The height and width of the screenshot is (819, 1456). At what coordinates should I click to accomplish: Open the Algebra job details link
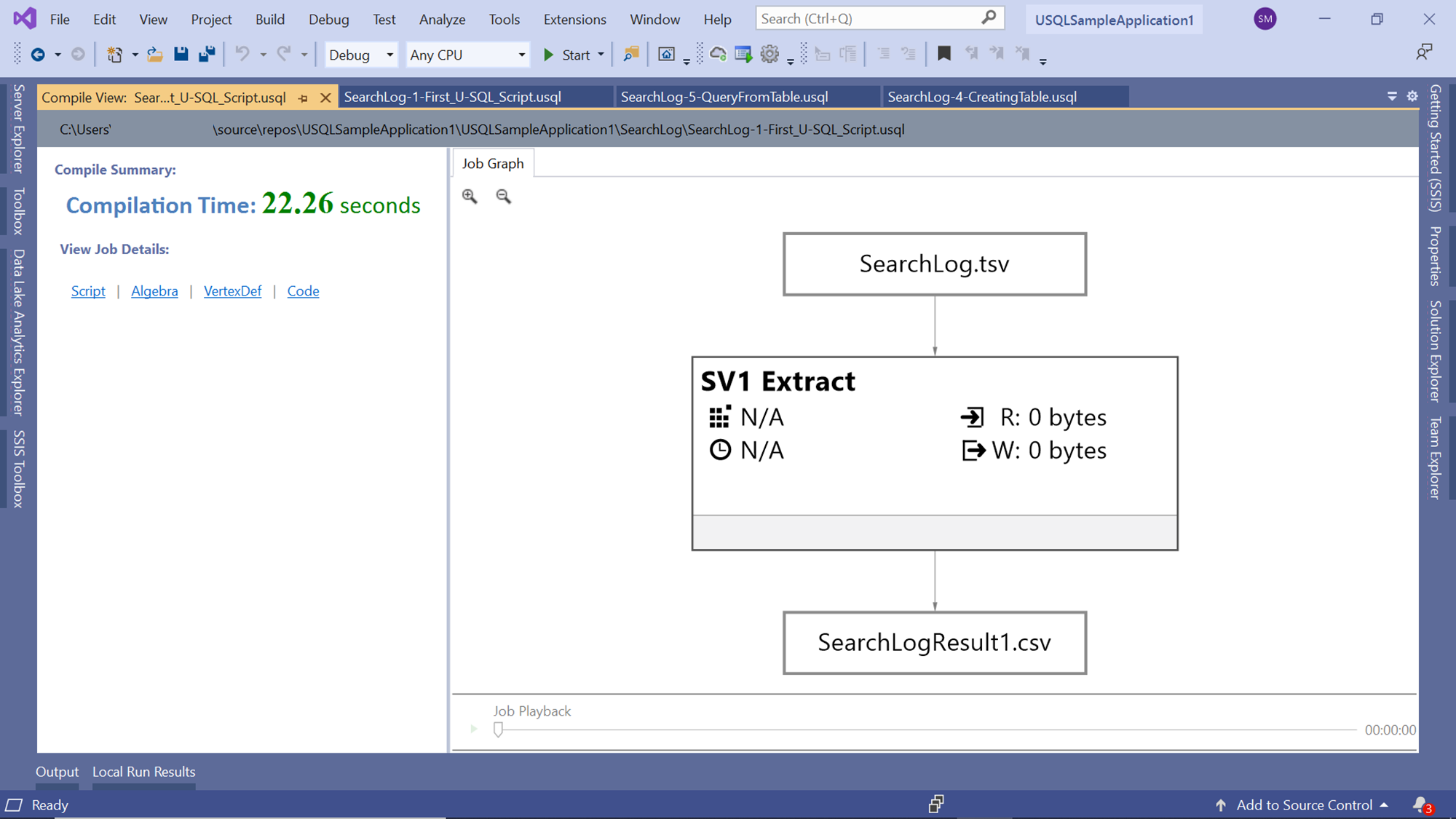point(154,291)
